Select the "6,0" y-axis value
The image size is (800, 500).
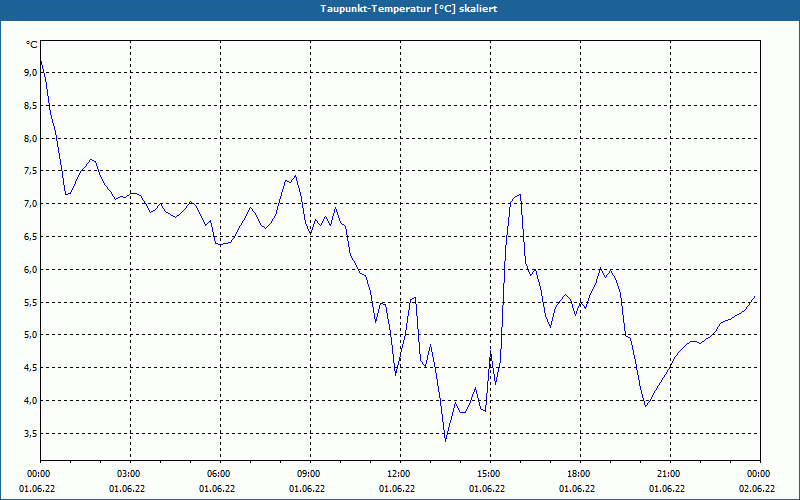[31, 269]
